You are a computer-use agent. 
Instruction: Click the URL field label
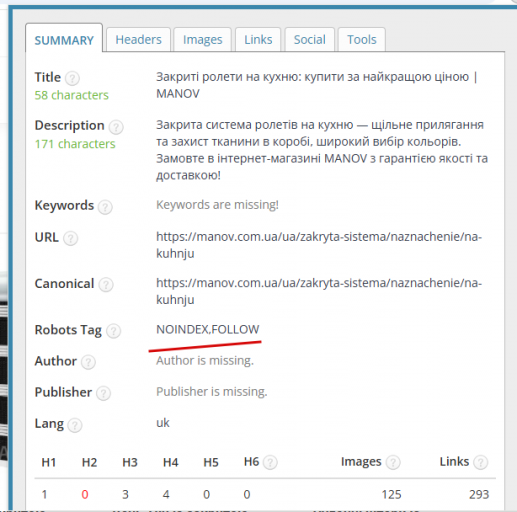47,237
